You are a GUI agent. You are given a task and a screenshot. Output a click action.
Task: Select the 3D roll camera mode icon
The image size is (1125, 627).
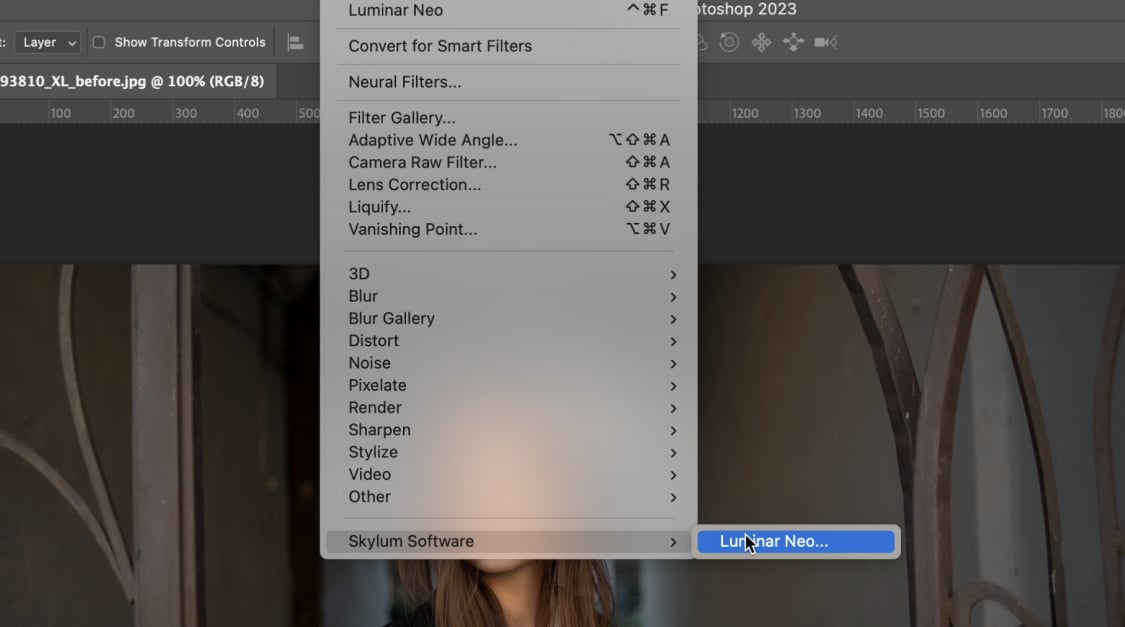[729, 42]
